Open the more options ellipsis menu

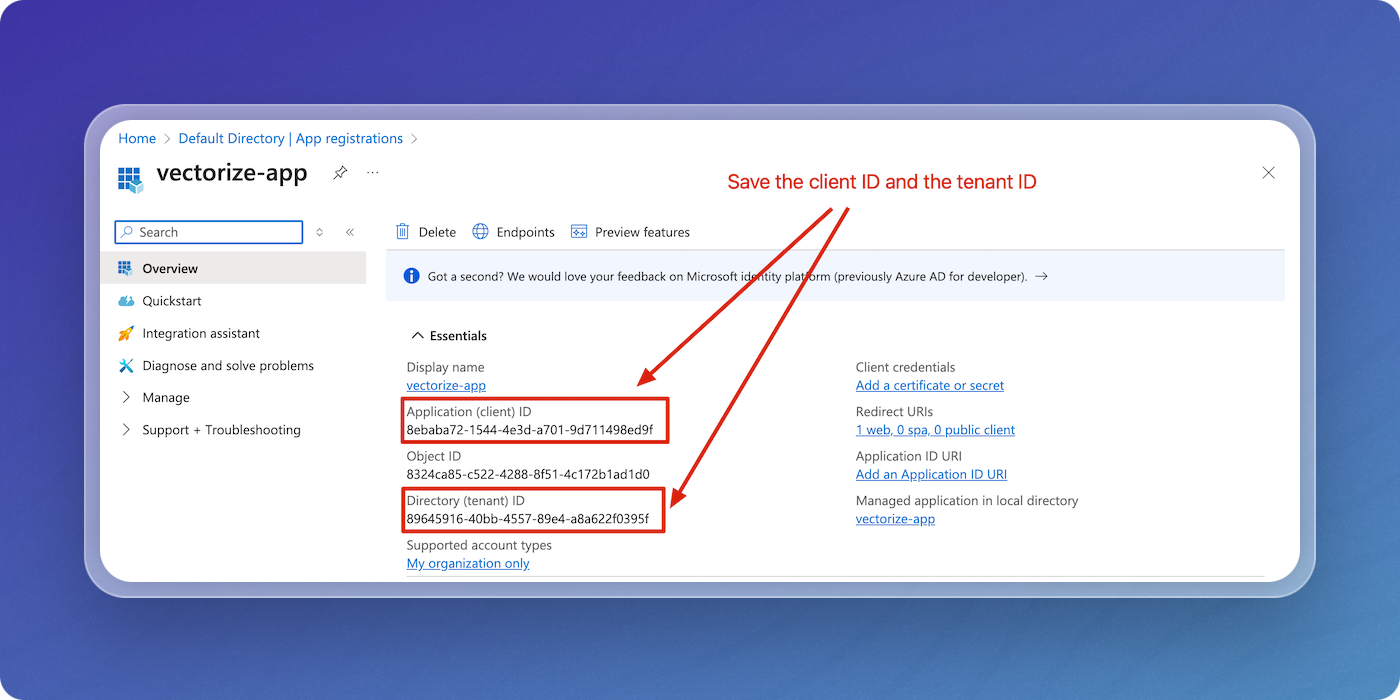373,173
